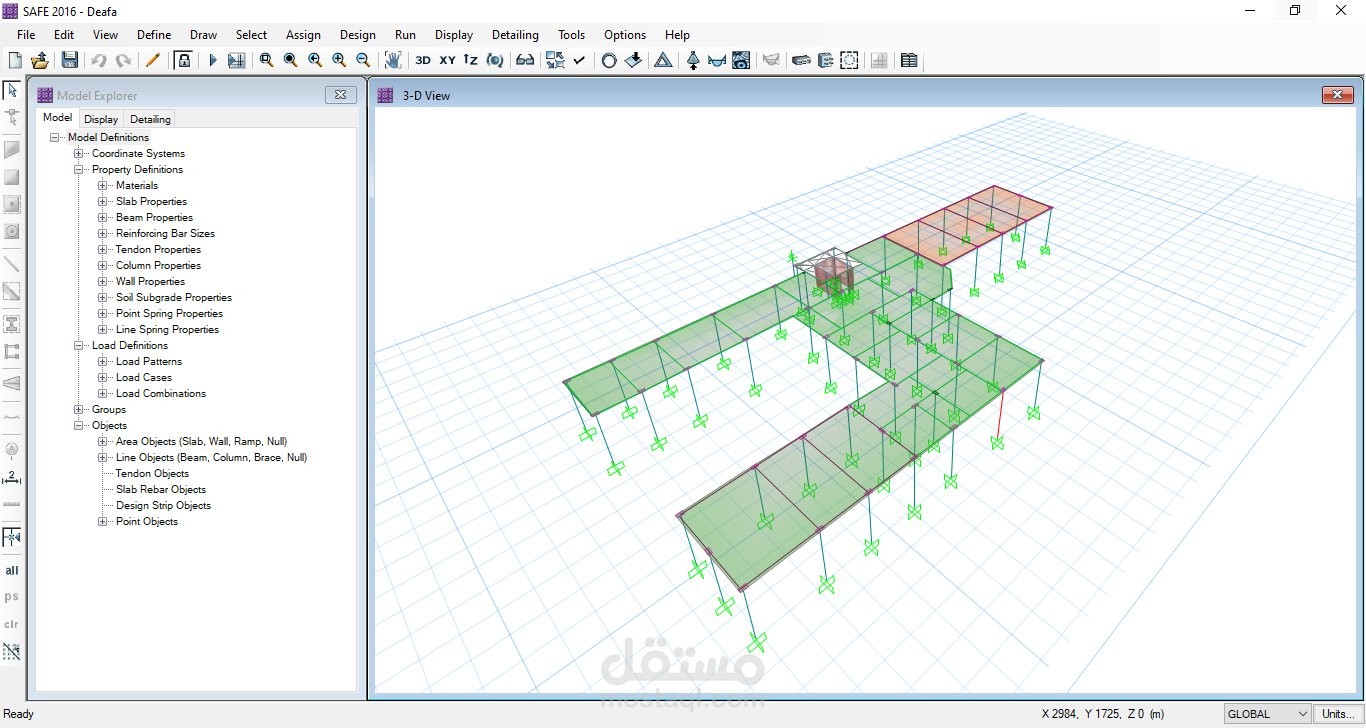The height and width of the screenshot is (728, 1366).
Task: Click the 'all' select all button
Action: [12, 570]
